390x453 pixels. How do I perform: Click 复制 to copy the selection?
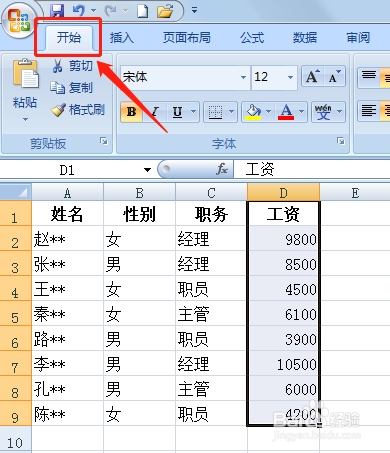click(x=72, y=88)
